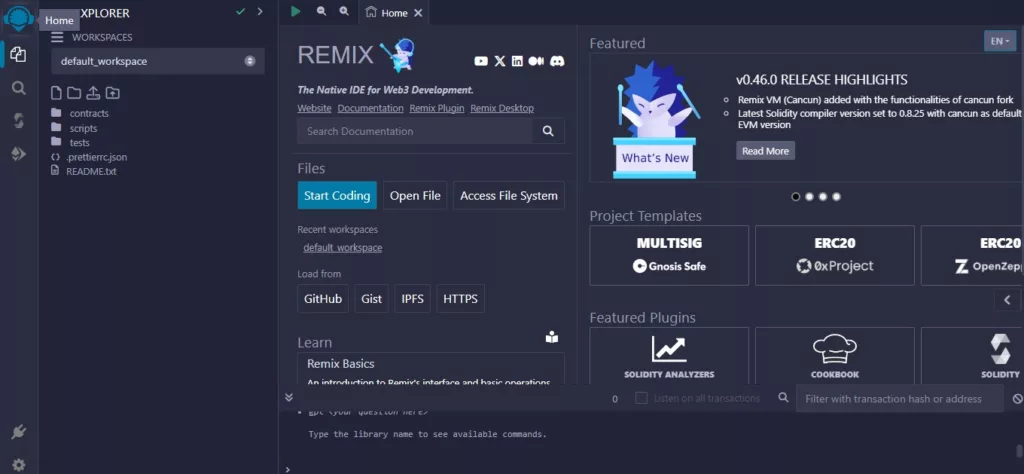Open the workspaces hamburger menu
The height and width of the screenshot is (474, 1024).
(x=57, y=37)
